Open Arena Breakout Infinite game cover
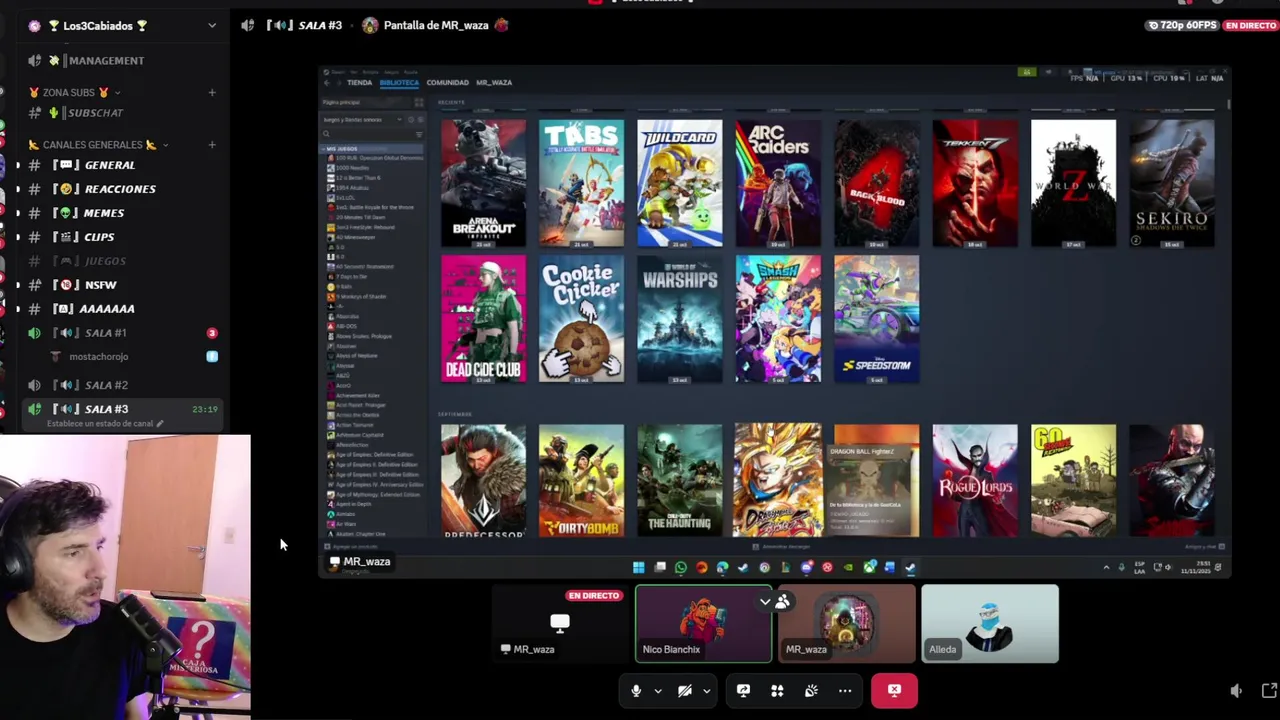1280x720 pixels. (483, 183)
